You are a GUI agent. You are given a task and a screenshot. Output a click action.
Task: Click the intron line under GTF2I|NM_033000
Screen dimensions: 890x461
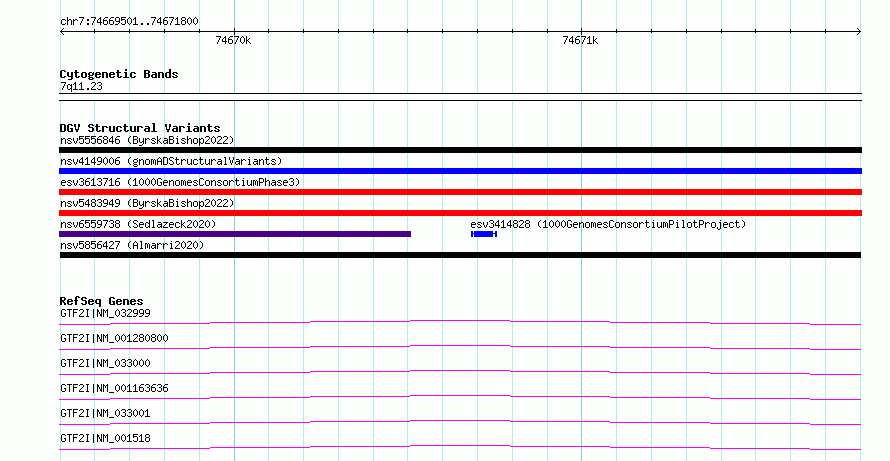[x=460, y=372]
